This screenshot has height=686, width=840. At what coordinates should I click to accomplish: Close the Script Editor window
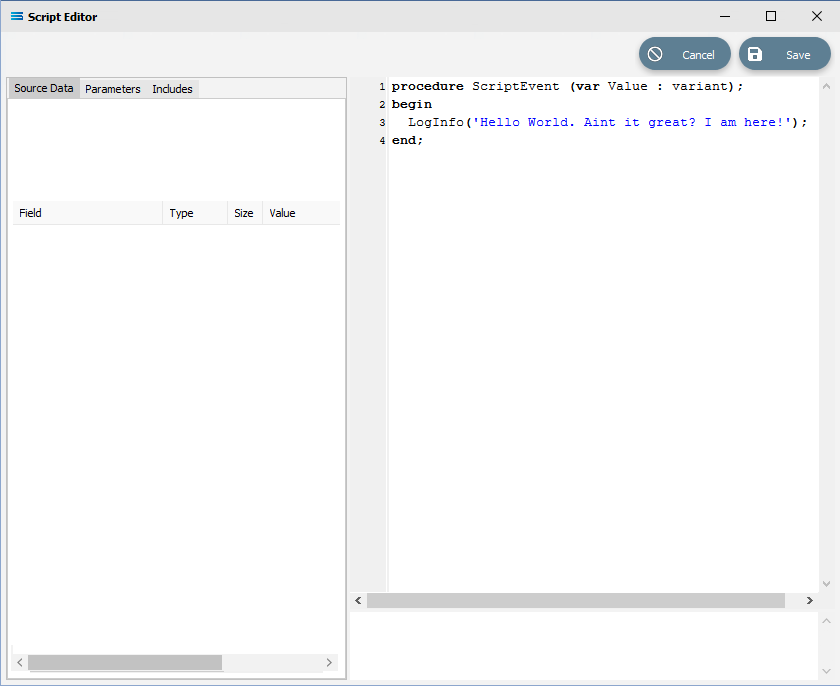(817, 17)
